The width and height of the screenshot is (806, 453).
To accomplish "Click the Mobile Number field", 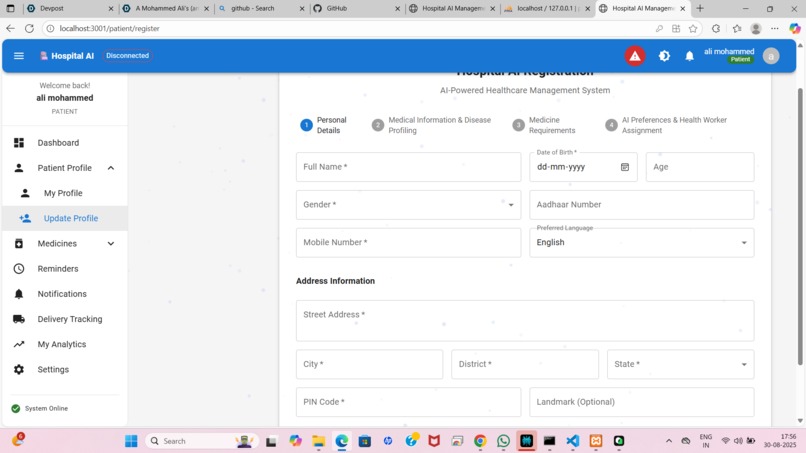I will (408, 242).
